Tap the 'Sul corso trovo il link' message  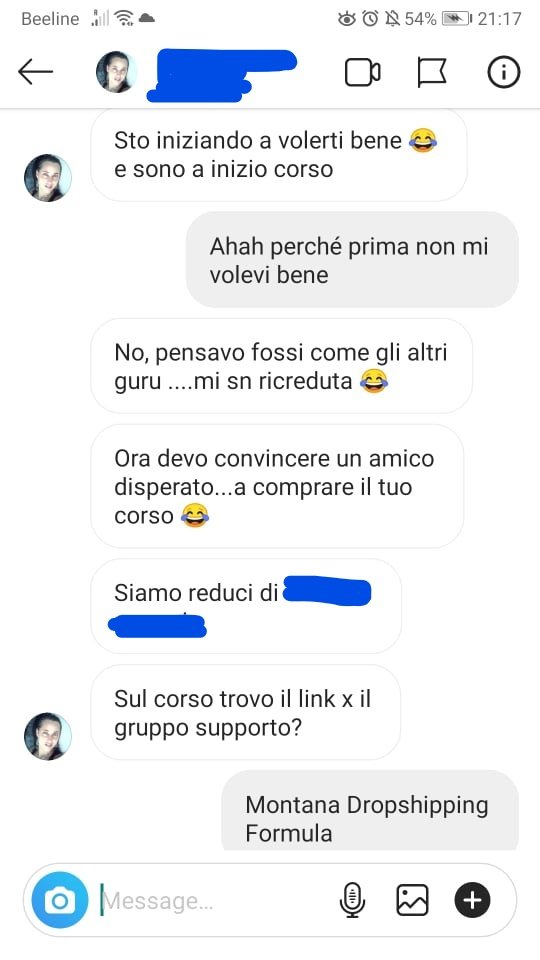click(x=246, y=712)
